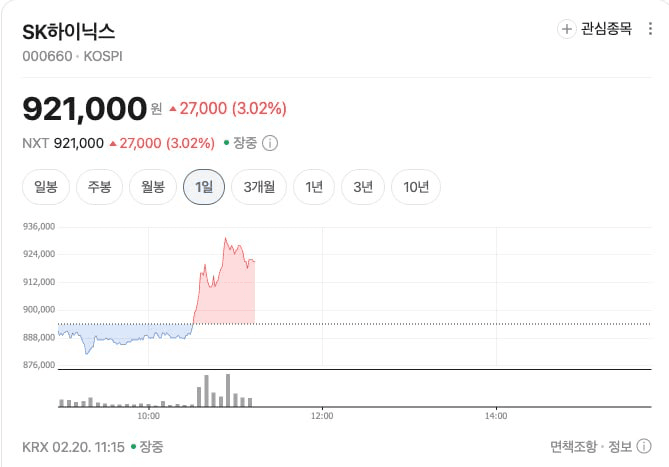Switch to the 월봉 monthly candle chart
This screenshot has width=669, height=467.
point(152,186)
